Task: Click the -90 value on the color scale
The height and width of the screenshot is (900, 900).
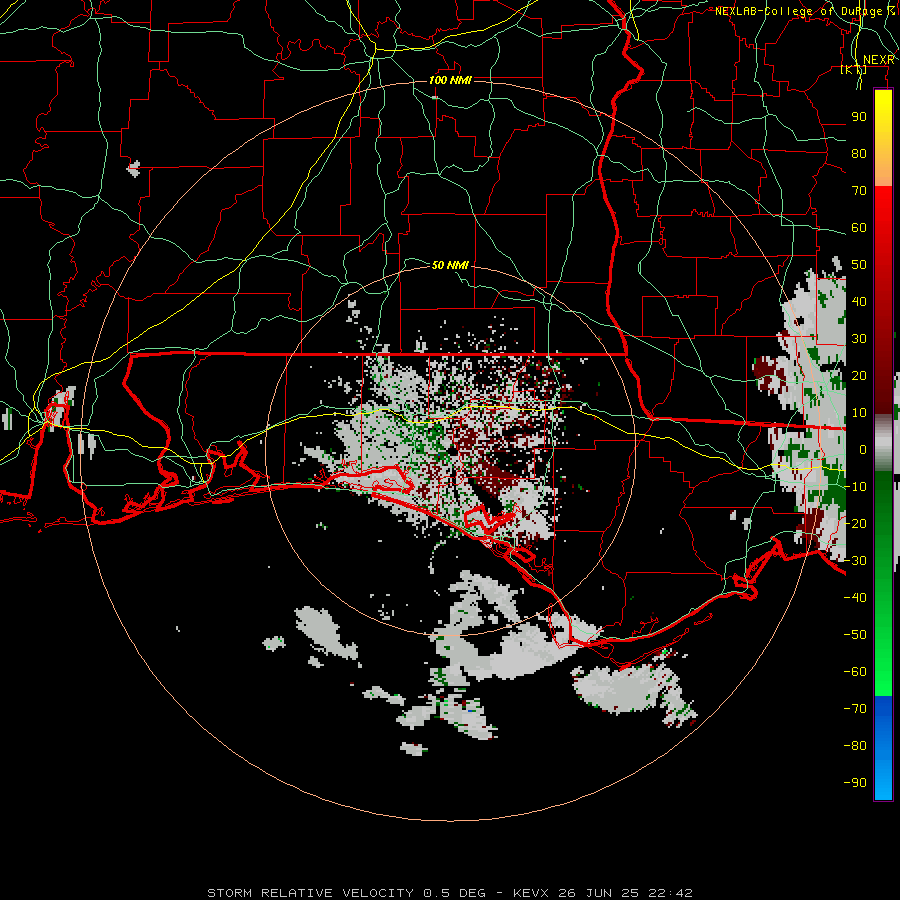Action: [x=855, y=783]
